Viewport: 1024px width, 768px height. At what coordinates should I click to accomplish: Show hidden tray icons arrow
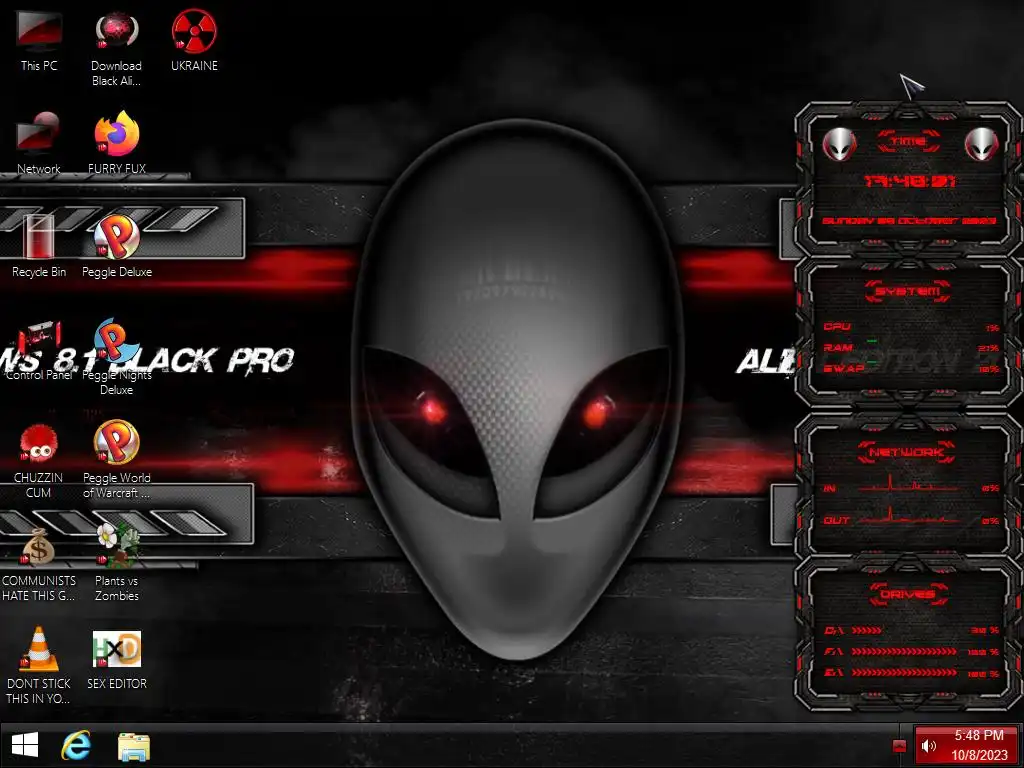899,746
